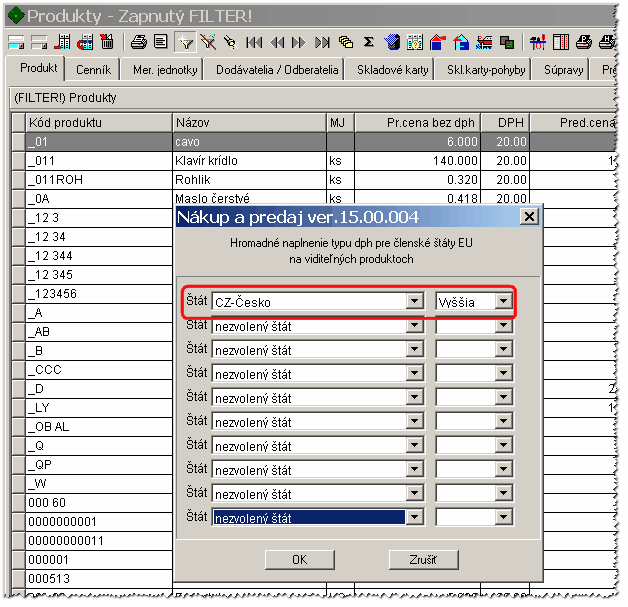Click the columns layout icon
Image resolution: width=628 pixels, height=607 pixels.
[x=561, y=42]
